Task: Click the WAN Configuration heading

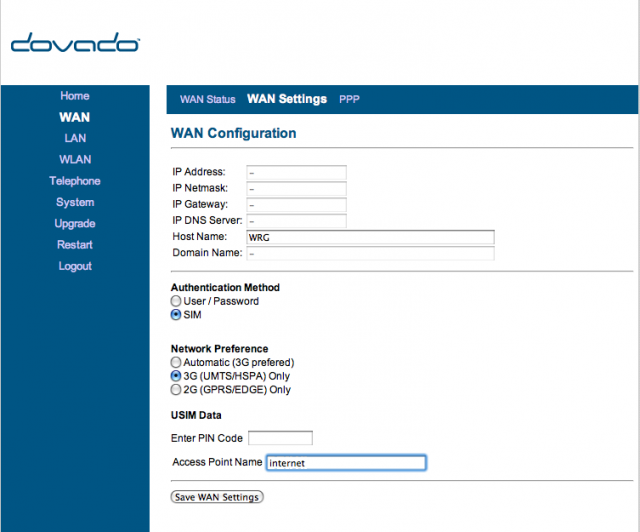Action: coord(233,134)
